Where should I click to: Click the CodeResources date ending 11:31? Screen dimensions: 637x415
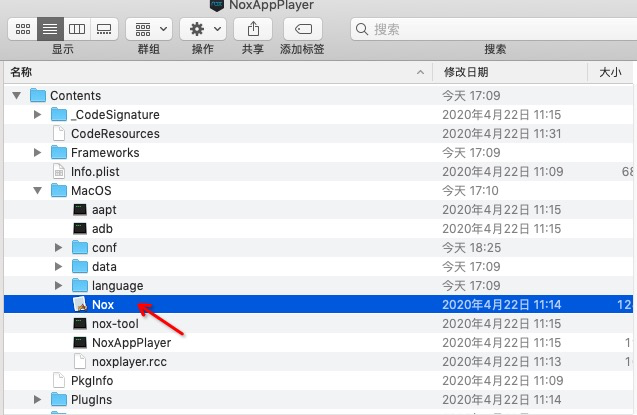(x=502, y=134)
